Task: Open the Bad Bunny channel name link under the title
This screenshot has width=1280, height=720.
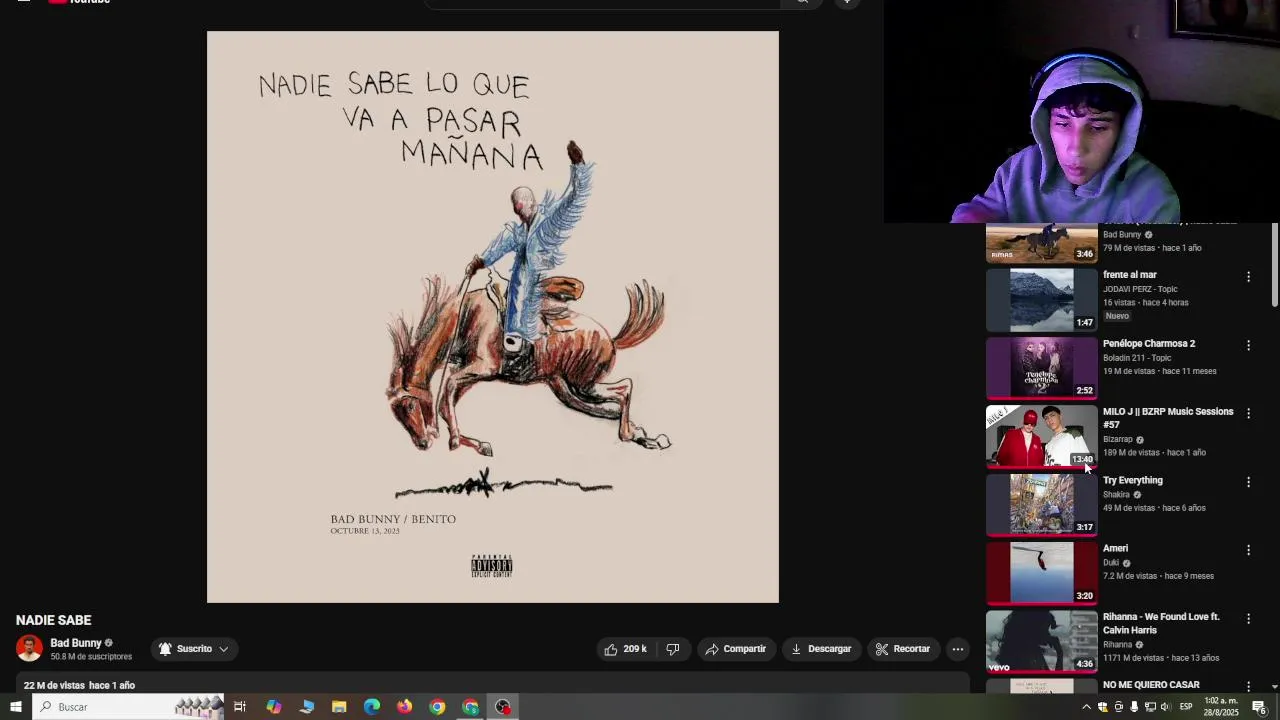Action: click(x=76, y=643)
